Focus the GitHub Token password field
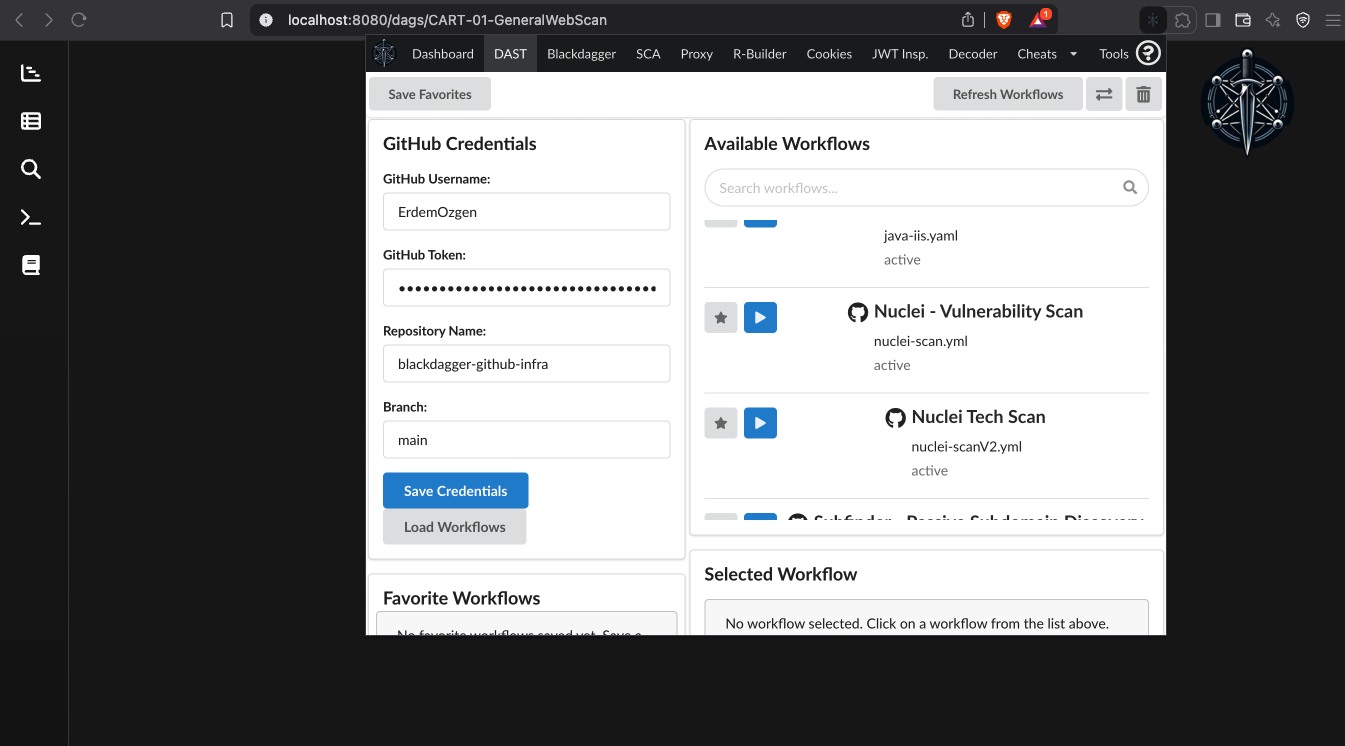 (526, 288)
